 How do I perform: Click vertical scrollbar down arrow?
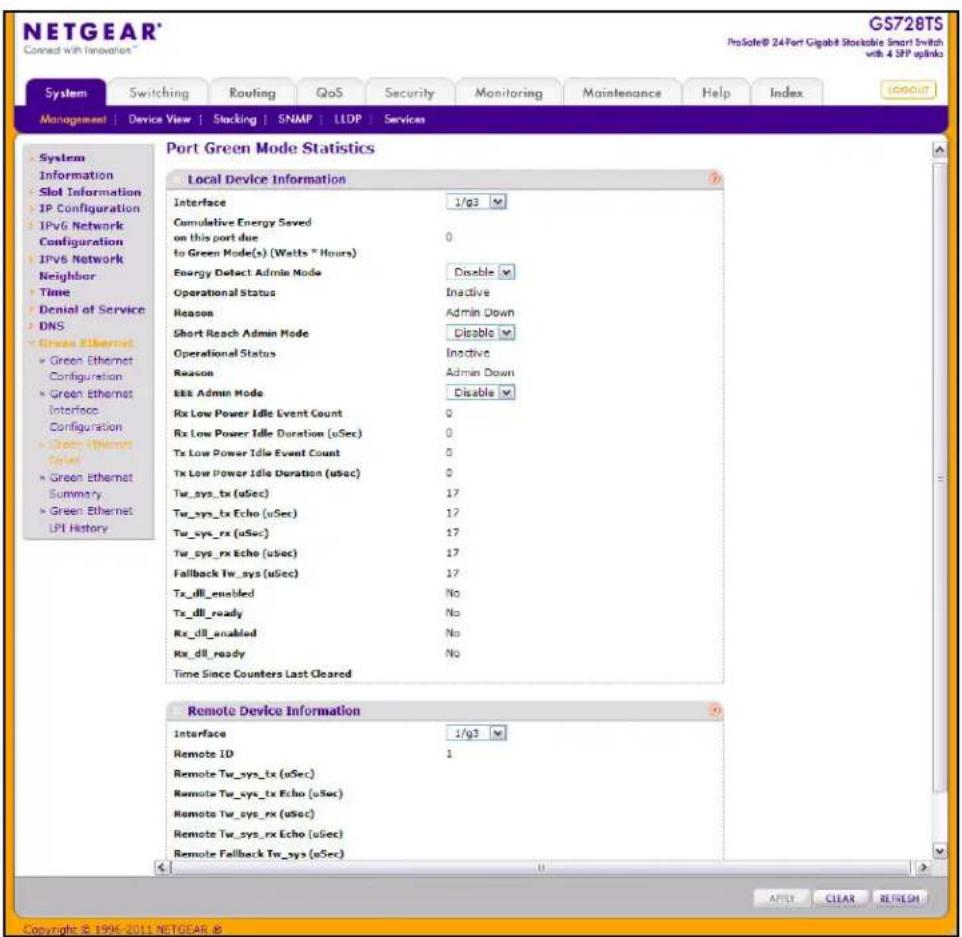pyautogui.click(x=939, y=851)
